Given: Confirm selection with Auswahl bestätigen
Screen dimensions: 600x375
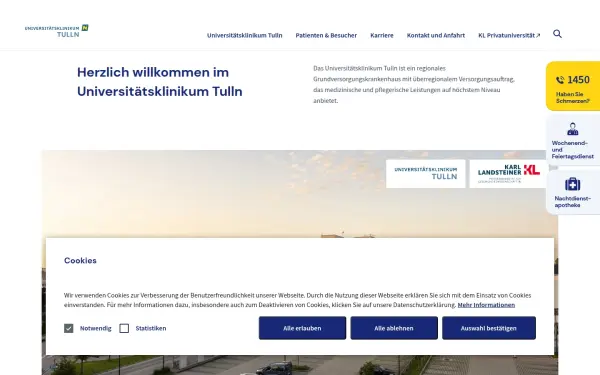Looking at the screenshot, I should point(489,328).
